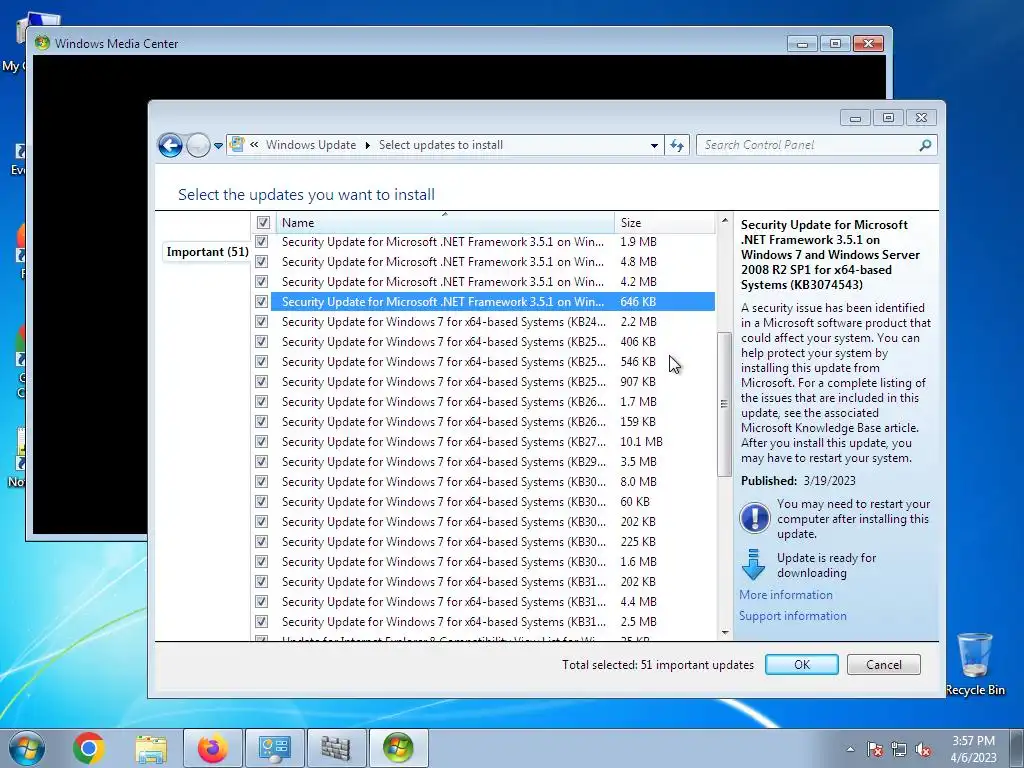
Task: Switch to Windows Media Center taskbar item
Action: click(x=398, y=748)
